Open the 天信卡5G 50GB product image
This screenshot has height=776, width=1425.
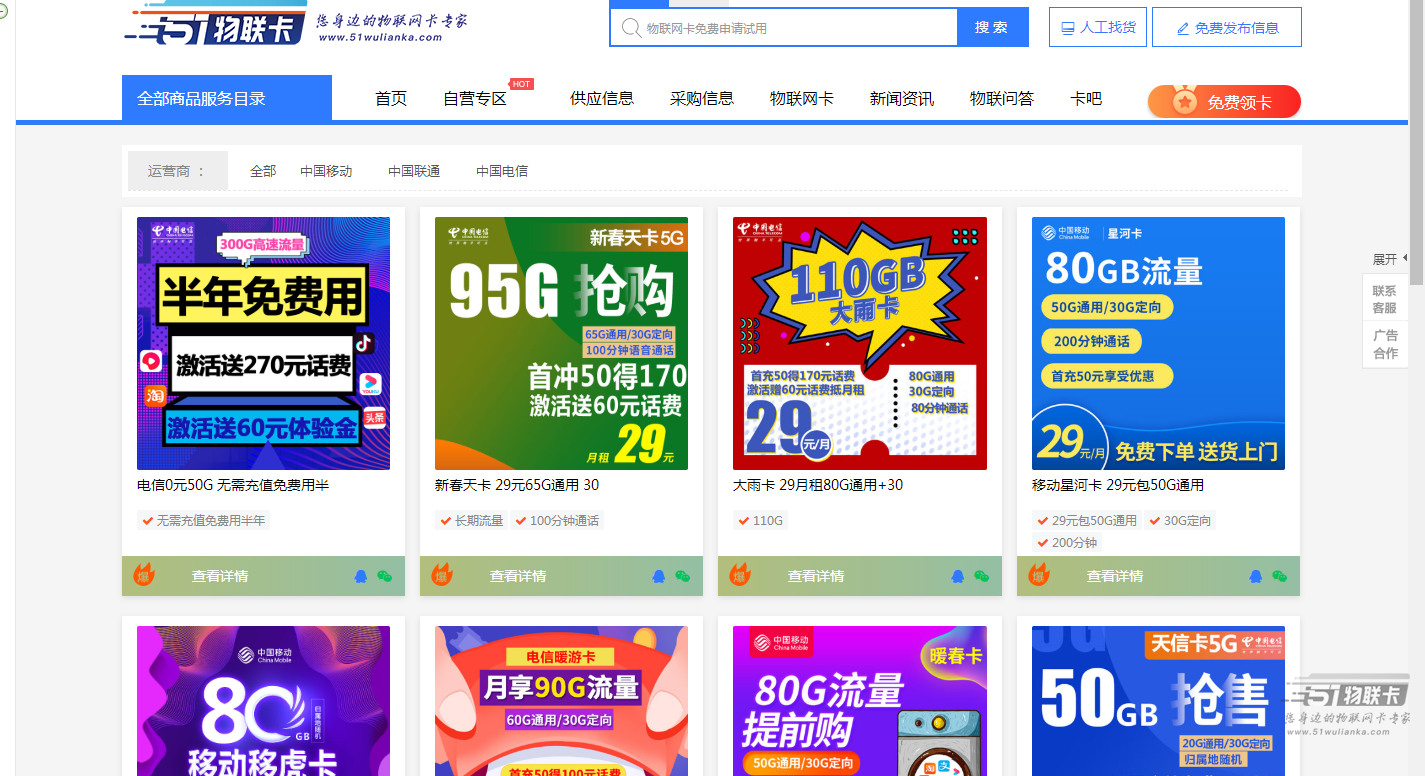tap(1158, 701)
